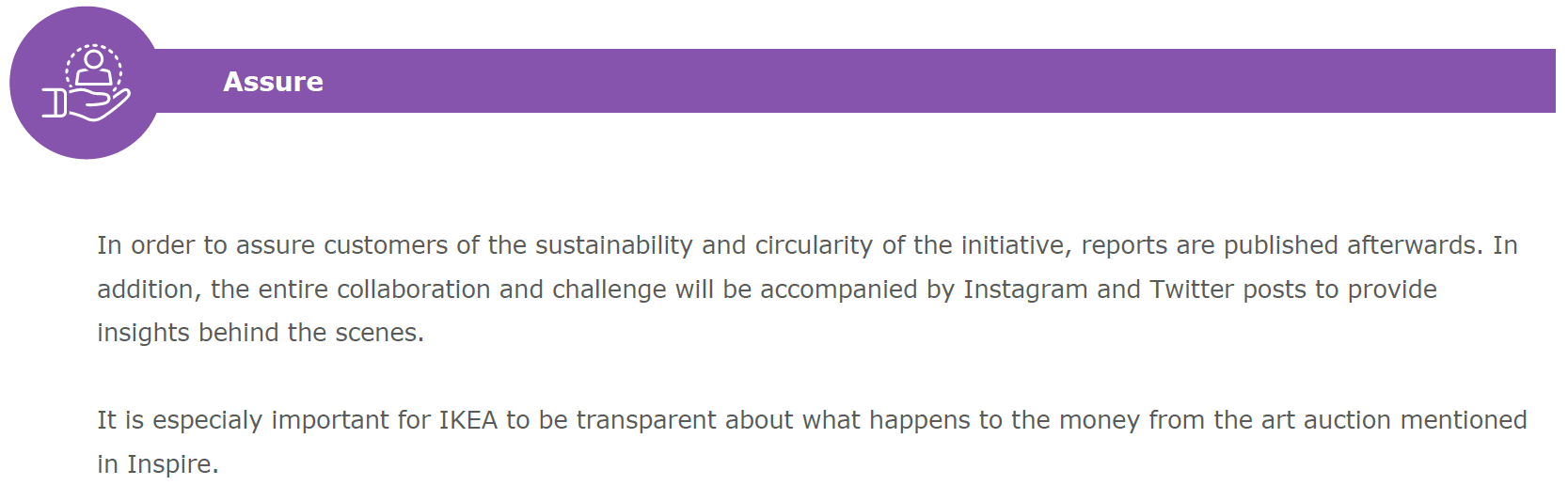This screenshot has height=501, width=1568.
Task: Click the misspelled word especialy
Action: tap(207, 420)
